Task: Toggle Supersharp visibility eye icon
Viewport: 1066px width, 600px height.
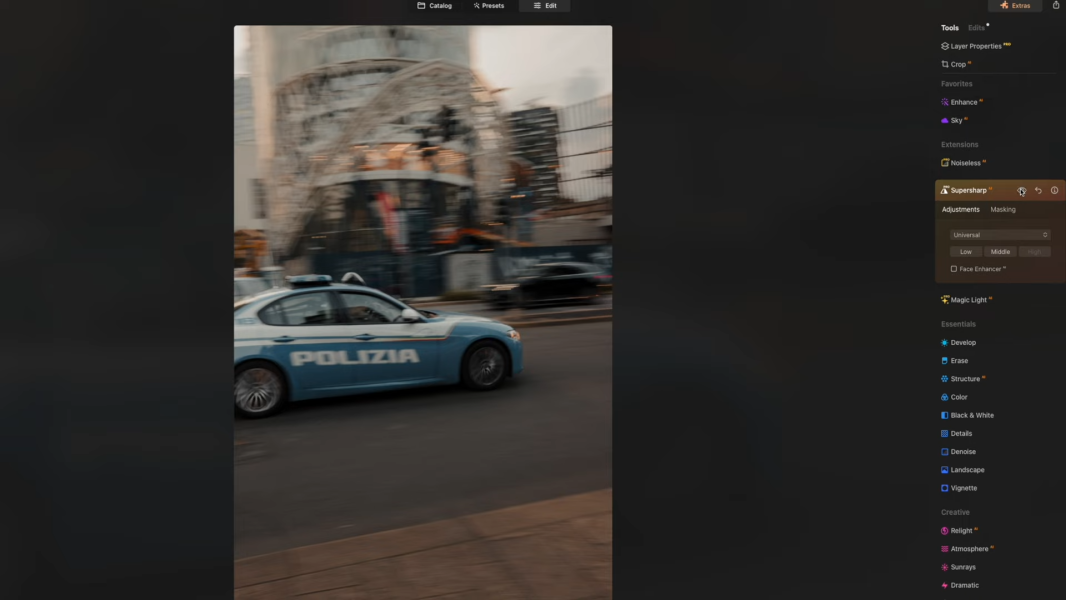Action: pyautogui.click(x=1021, y=191)
